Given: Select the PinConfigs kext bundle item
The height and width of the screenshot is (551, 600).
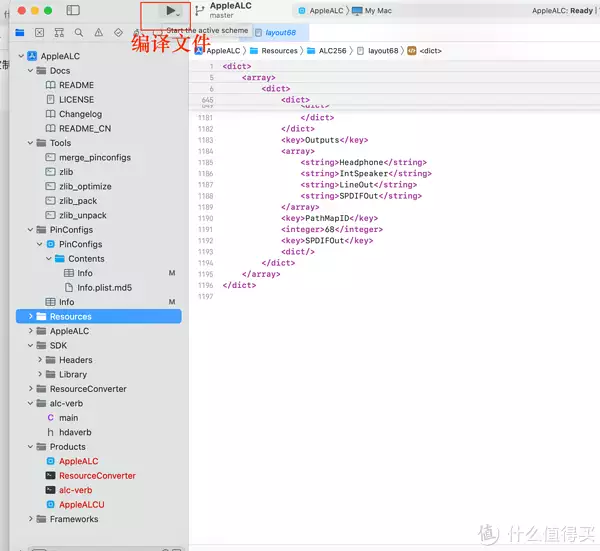Looking at the screenshot, I should click(80, 244).
